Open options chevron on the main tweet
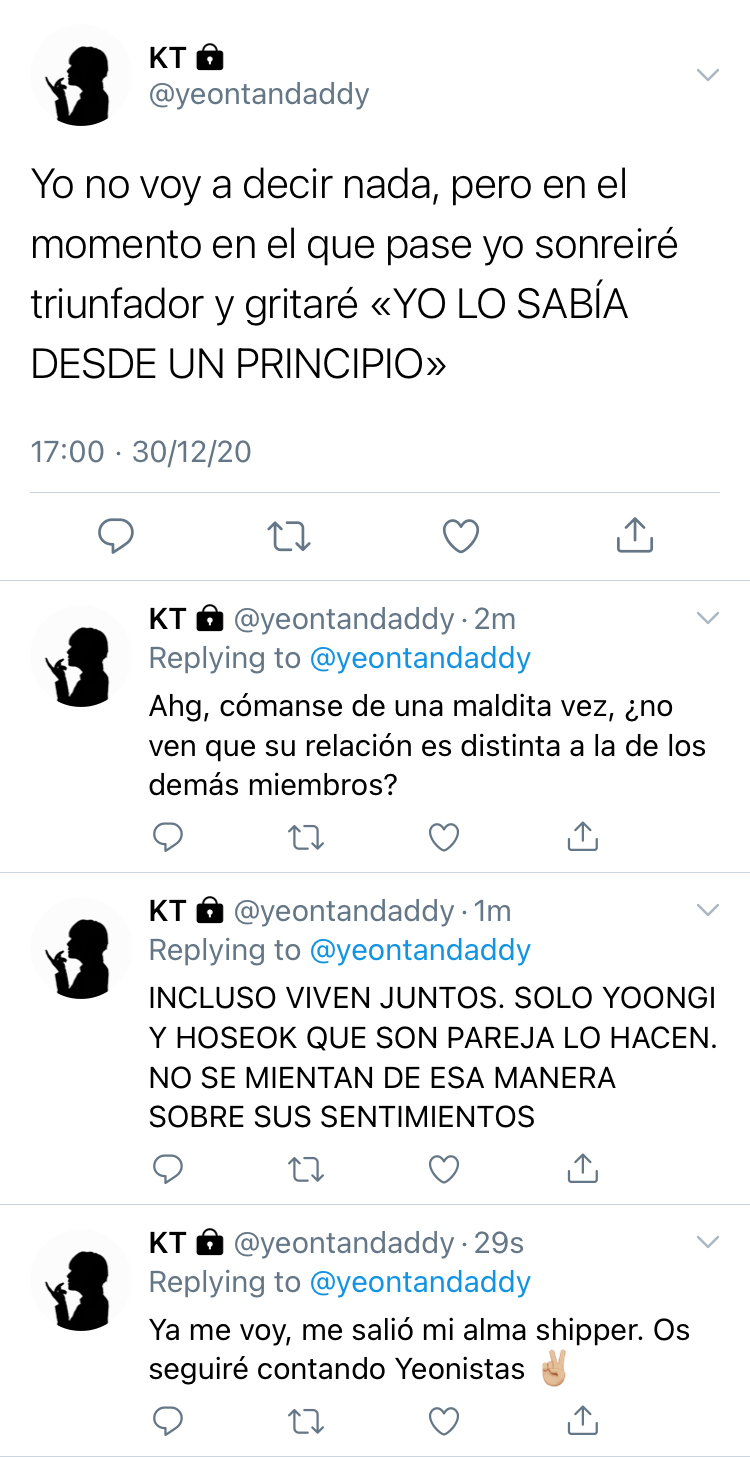The width and height of the screenshot is (750, 1457). (x=708, y=75)
